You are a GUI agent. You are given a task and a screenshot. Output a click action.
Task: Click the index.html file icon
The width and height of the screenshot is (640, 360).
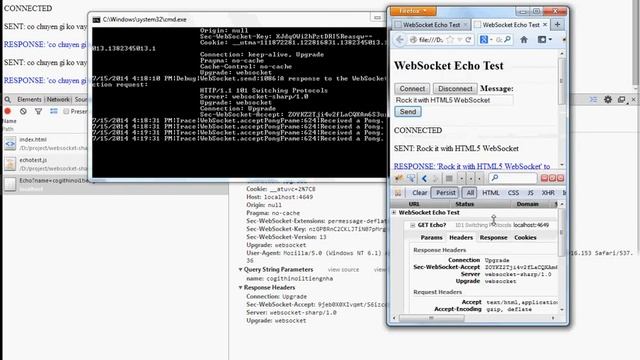tap(10, 143)
